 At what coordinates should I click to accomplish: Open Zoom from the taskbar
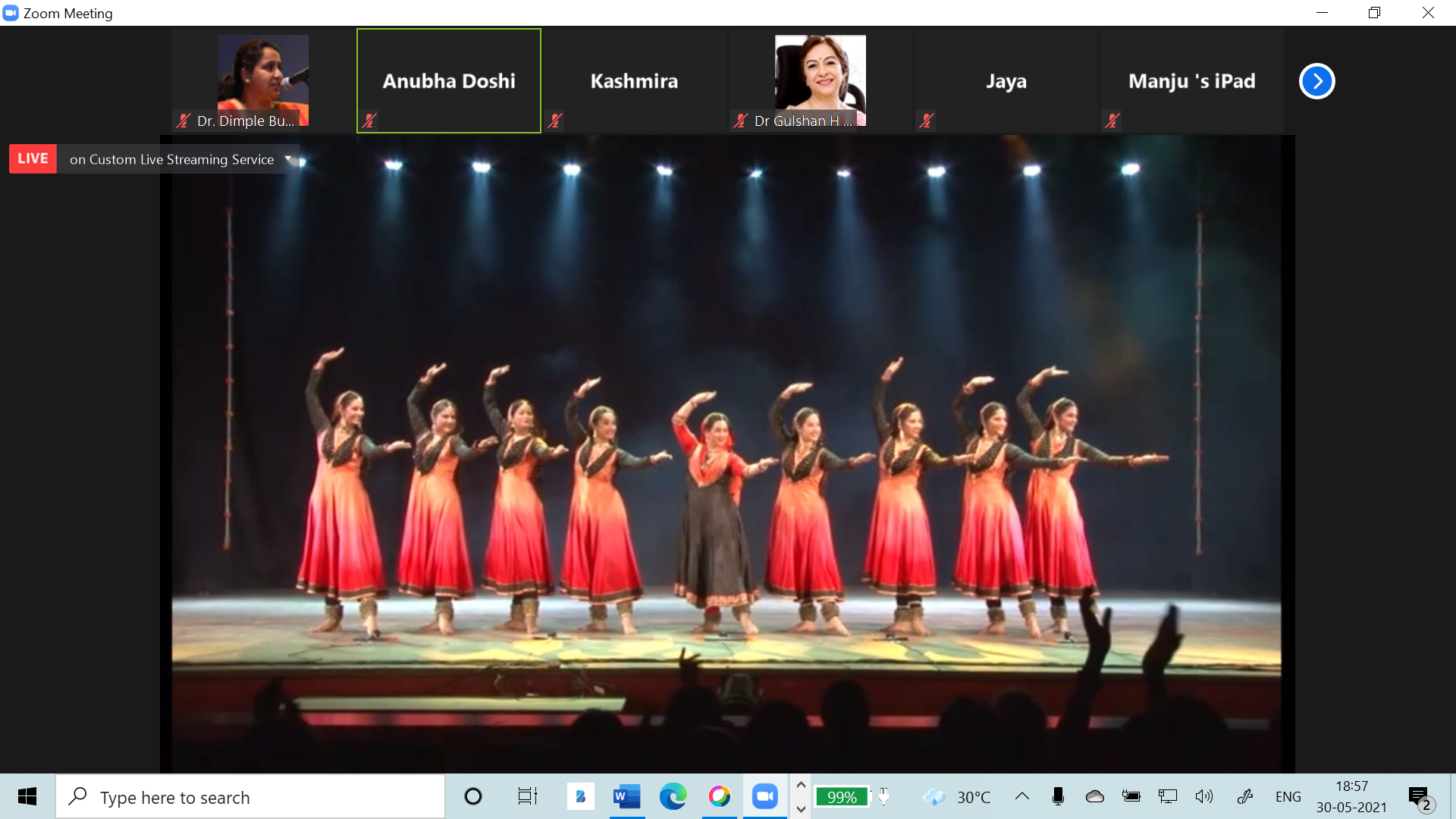[764, 796]
